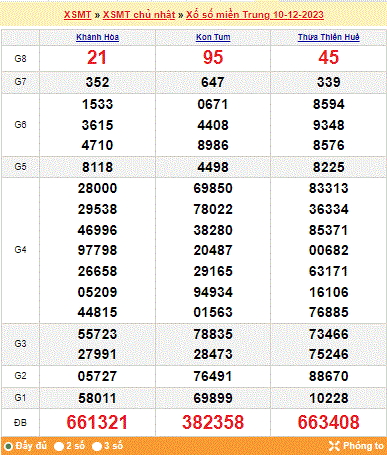The width and height of the screenshot is (387, 458).
Task: Click the G8 result 45 for Huế
Action: pyautogui.click(x=329, y=57)
